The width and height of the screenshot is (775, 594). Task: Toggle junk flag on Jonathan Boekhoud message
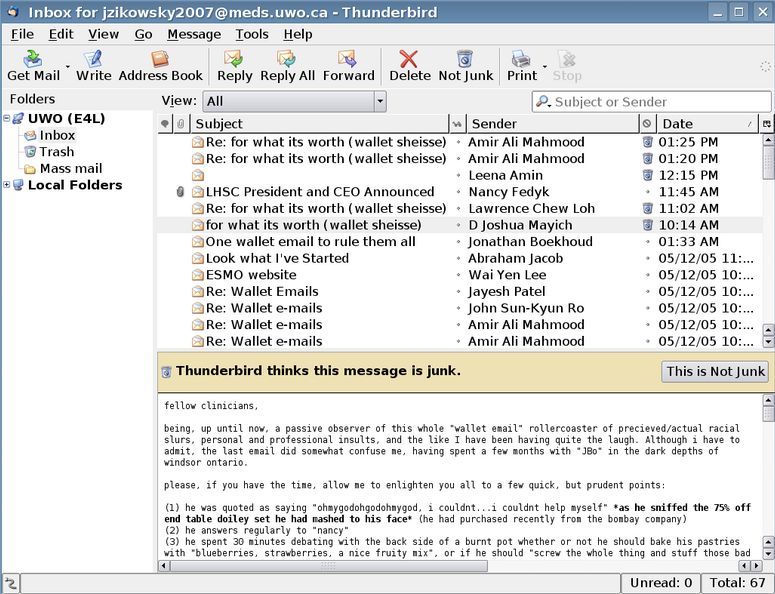pyautogui.click(x=648, y=242)
